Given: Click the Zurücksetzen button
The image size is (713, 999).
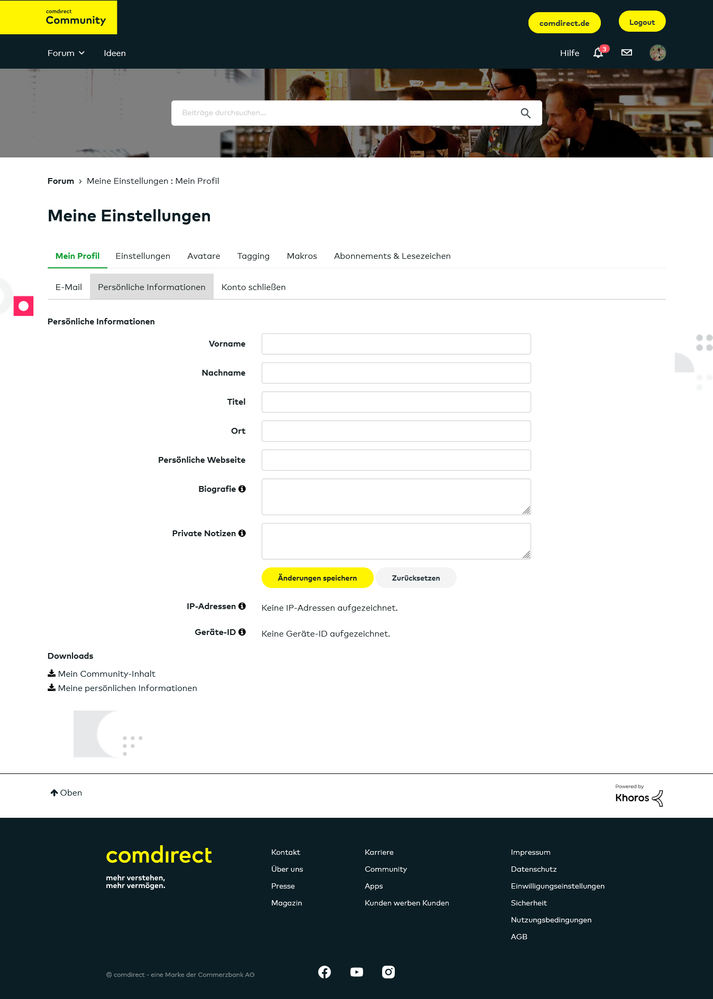Looking at the screenshot, I should [416, 578].
